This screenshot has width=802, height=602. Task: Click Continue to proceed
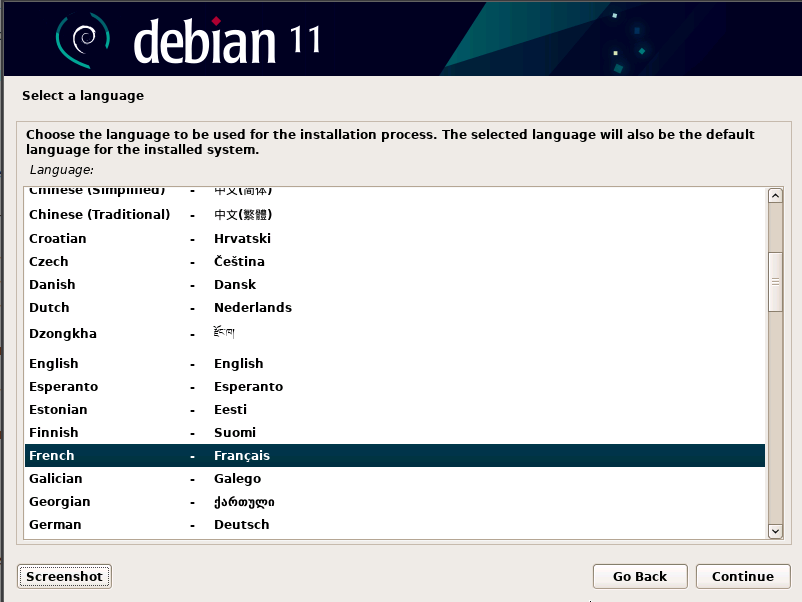(x=743, y=576)
